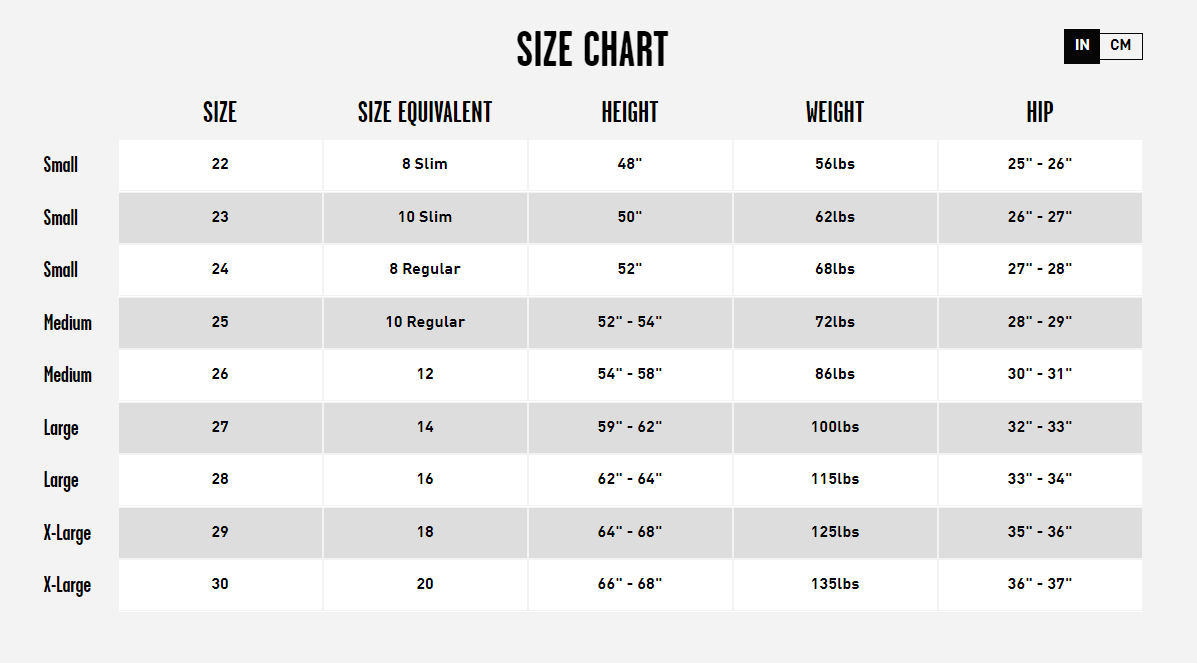Screen dimensions: 1197x663
Task: Click the SIZE CHART heading
Action: [x=592, y=50]
